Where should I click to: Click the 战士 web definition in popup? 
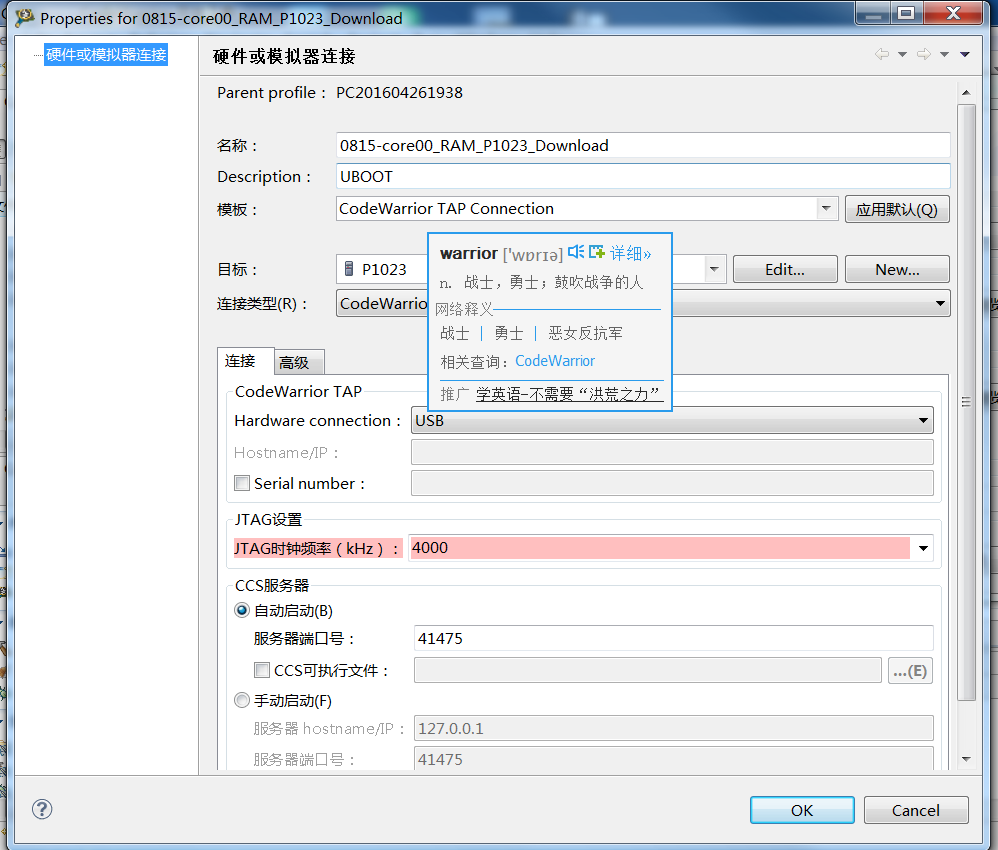454,333
